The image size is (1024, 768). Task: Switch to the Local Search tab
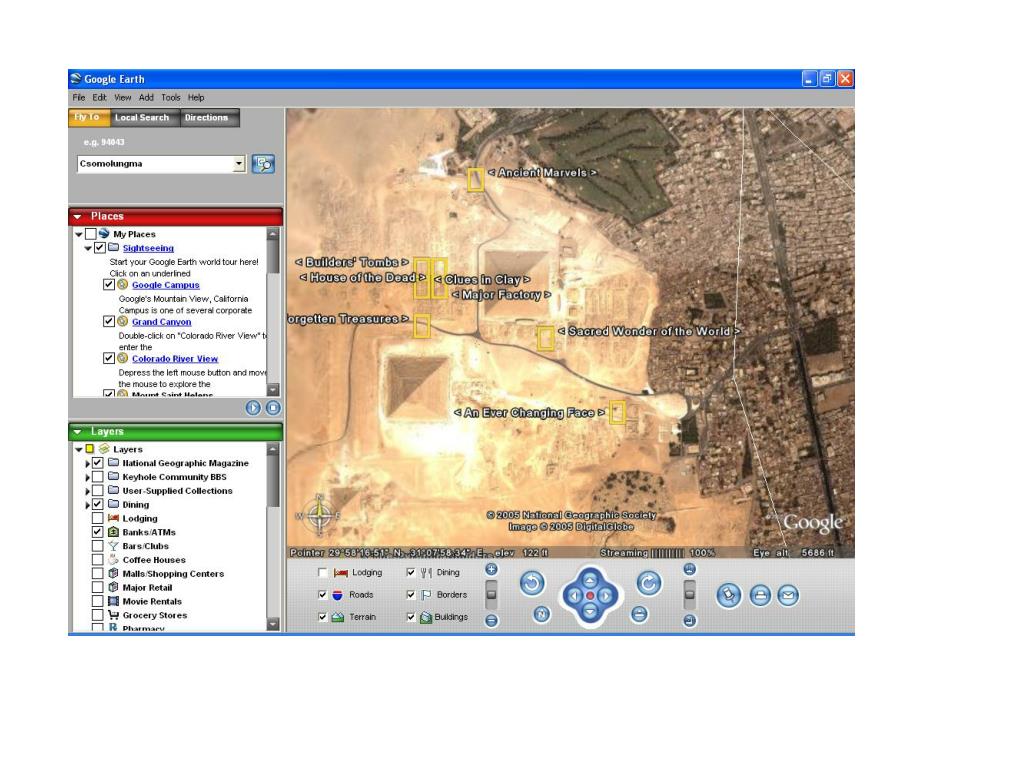click(x=142, y=118)
